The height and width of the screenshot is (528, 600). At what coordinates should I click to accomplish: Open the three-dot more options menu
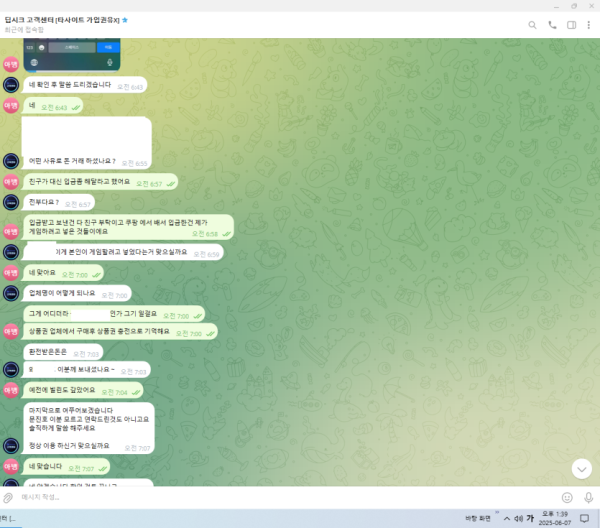click(x=589, y=25)
